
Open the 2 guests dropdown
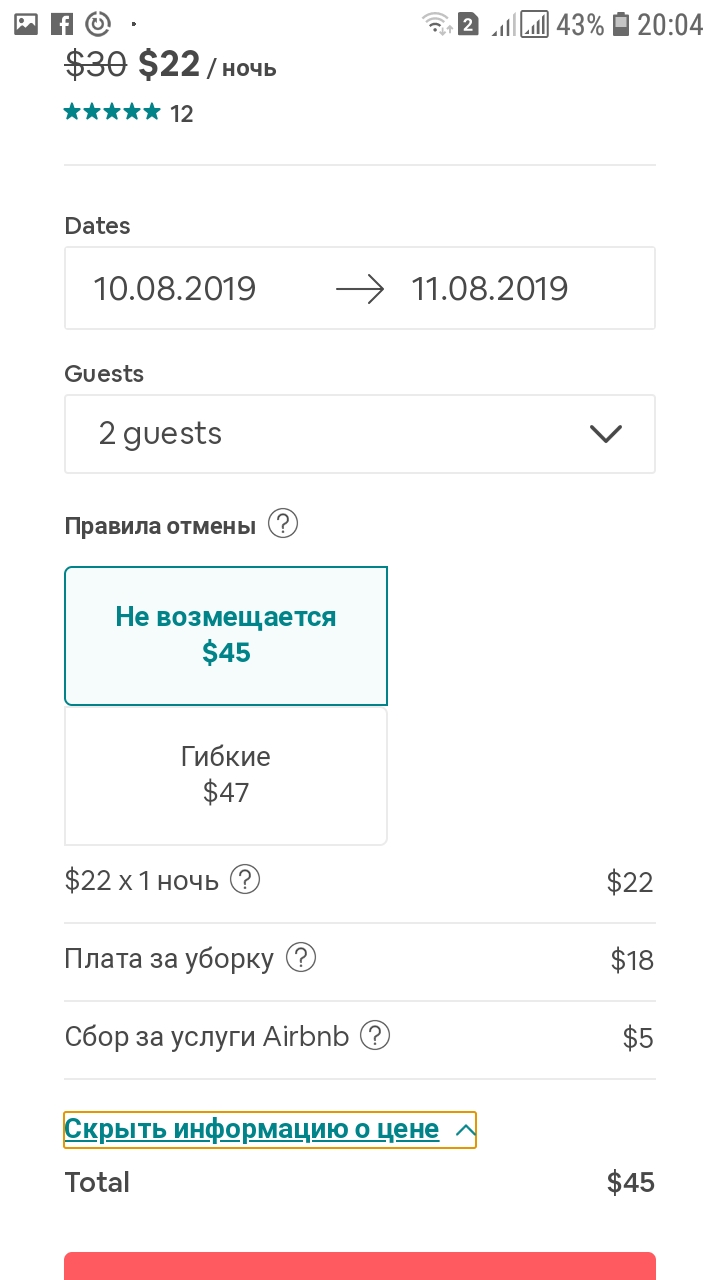pos(360,434)
